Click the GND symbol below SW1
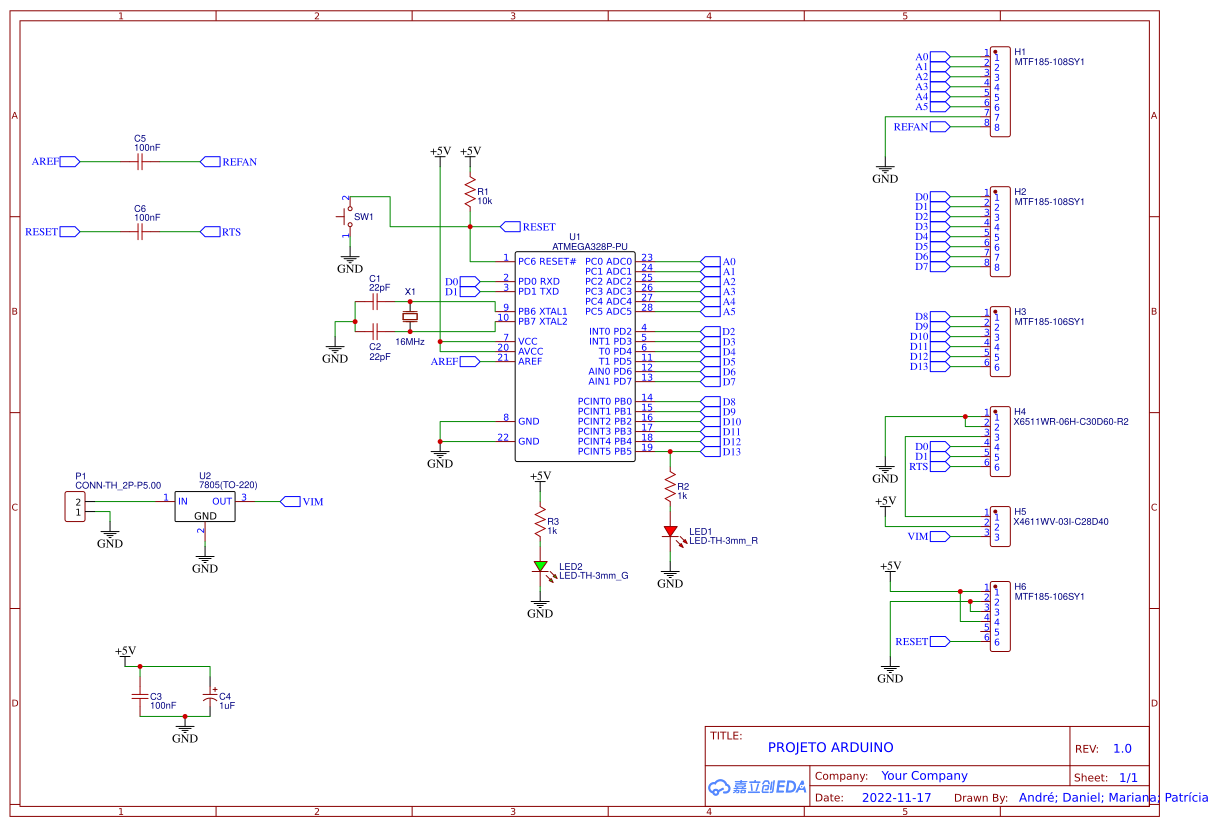Image resolution: width=1223 pixels, height=827 pixels. coord(350,261)
